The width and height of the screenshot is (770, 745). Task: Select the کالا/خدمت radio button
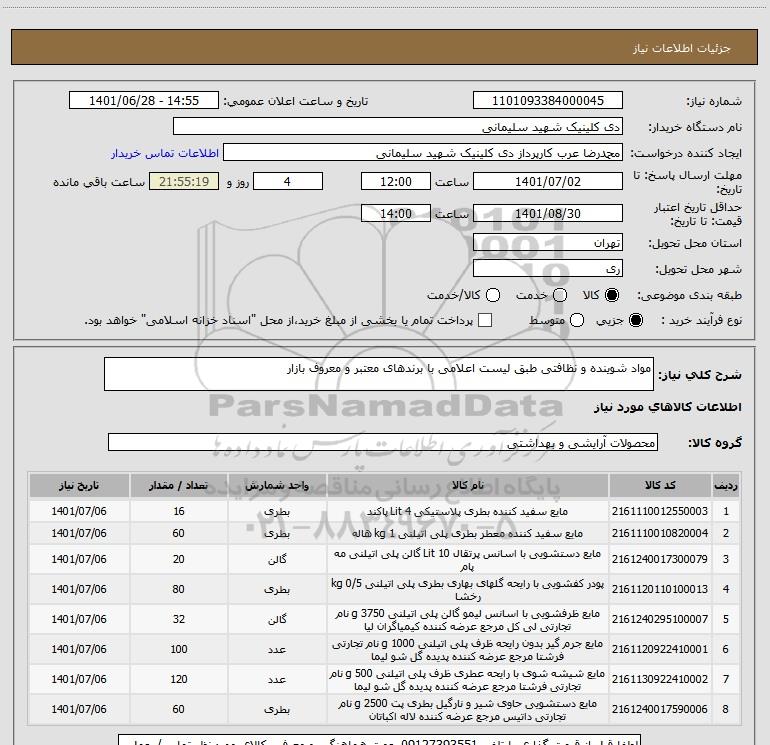[493, 295]
